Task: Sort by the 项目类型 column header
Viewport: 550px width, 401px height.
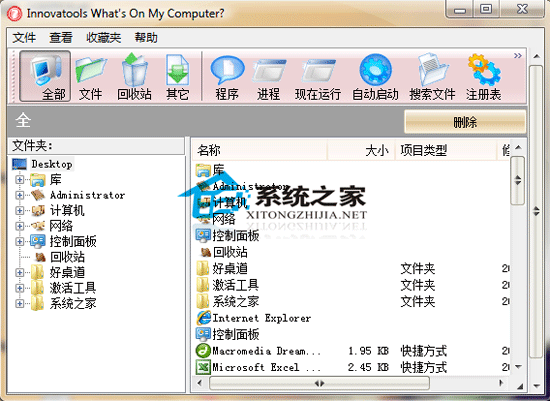Action: [x=446, y=151]
